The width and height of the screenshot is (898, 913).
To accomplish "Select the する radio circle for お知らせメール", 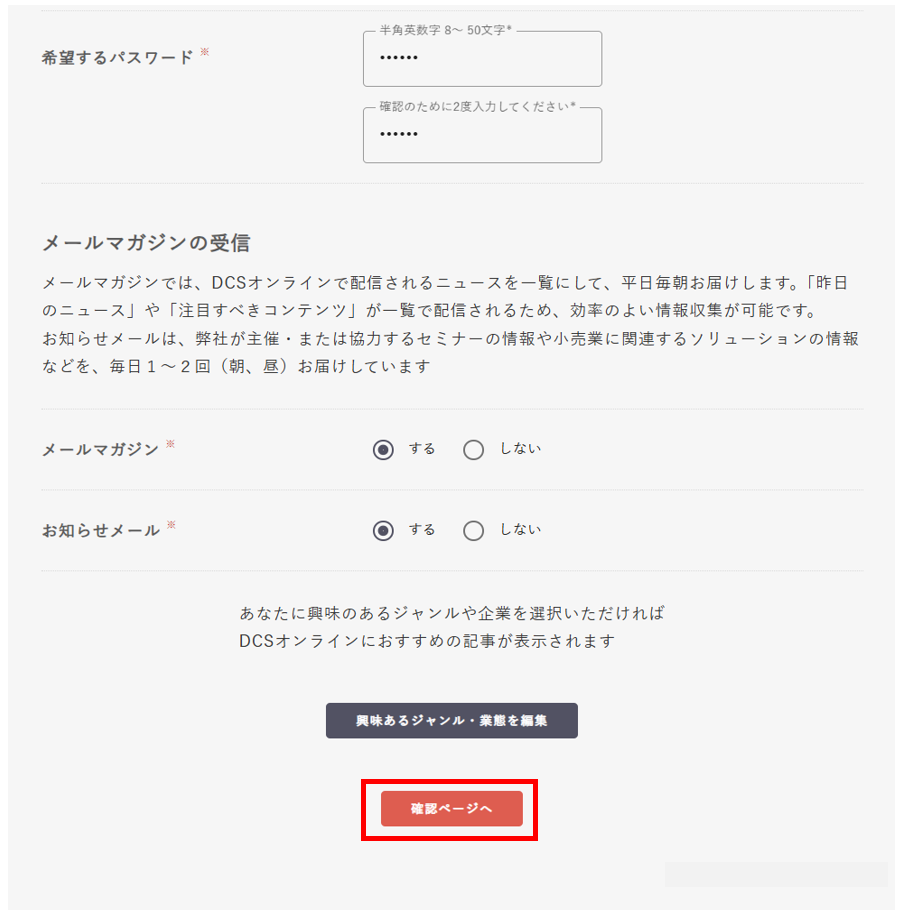I will (383, 531).
